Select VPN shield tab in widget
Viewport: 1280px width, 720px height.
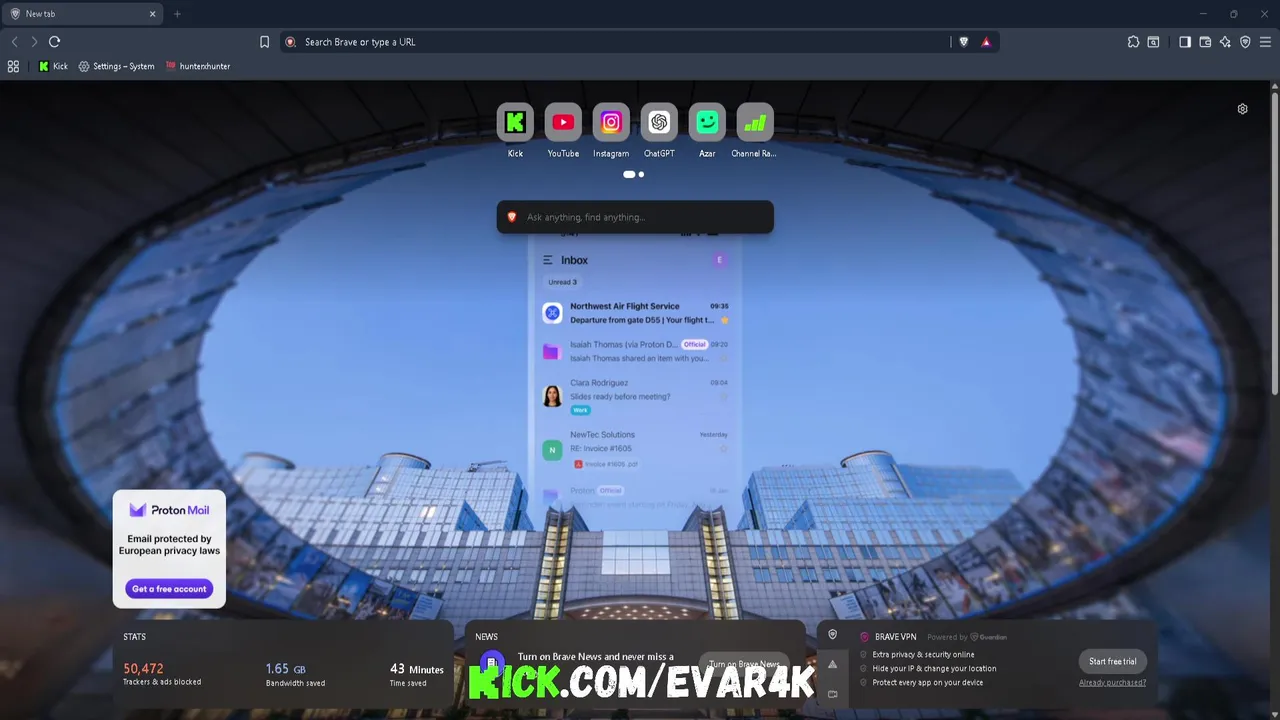[832, 635]
